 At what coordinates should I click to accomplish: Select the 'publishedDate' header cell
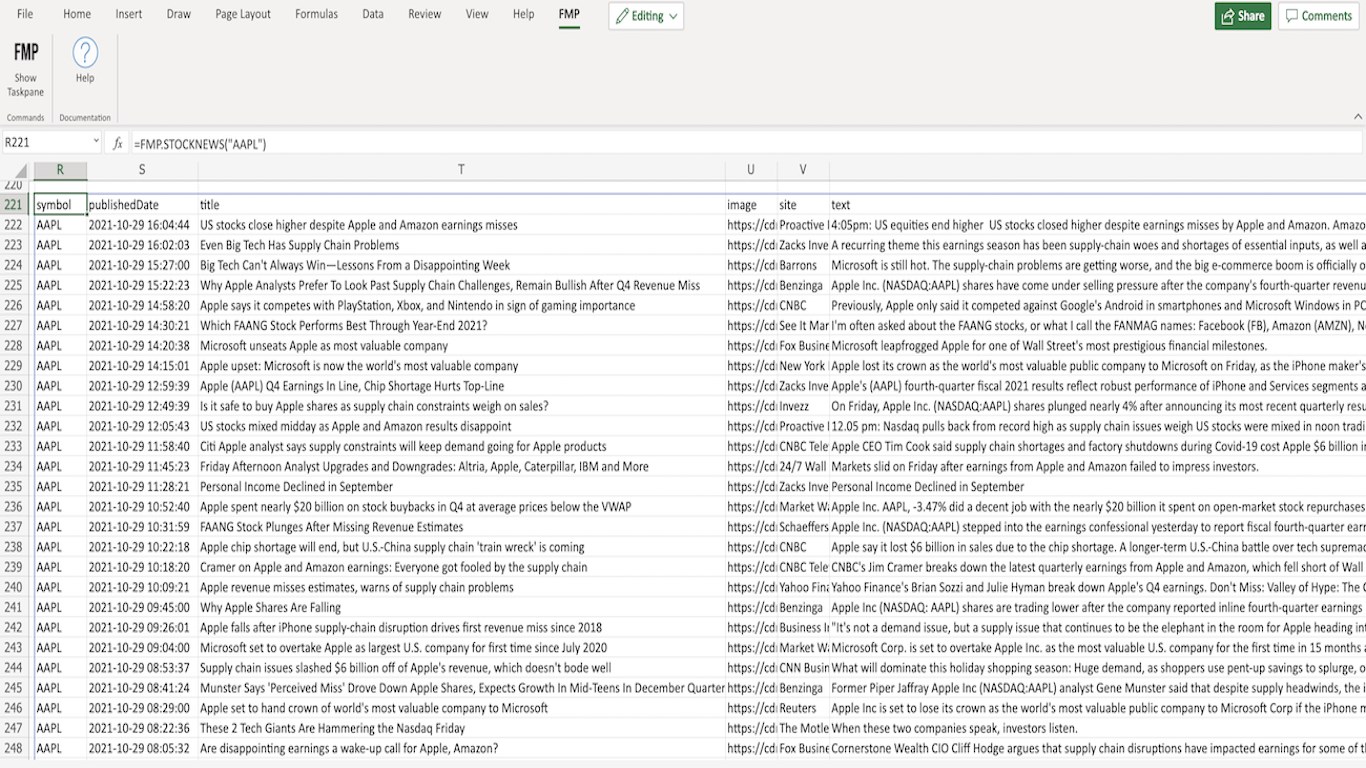pyautogui.click(x=142, y=205)
